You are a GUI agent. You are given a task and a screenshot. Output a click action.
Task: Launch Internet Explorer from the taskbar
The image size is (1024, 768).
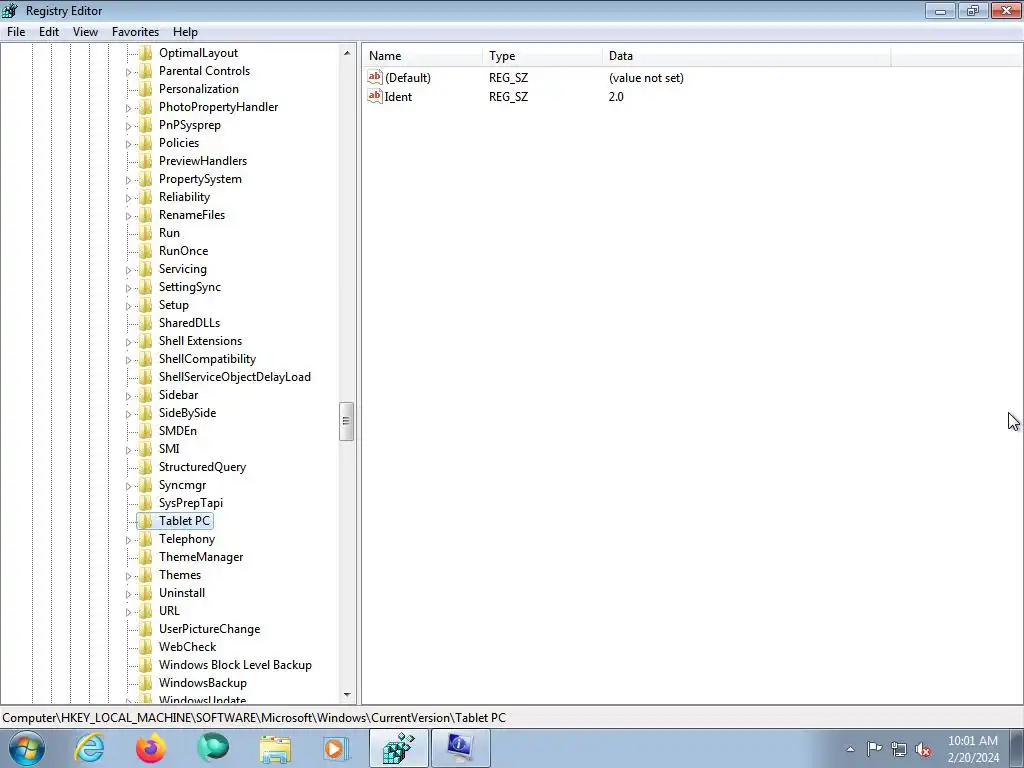(x=89, y=748)
